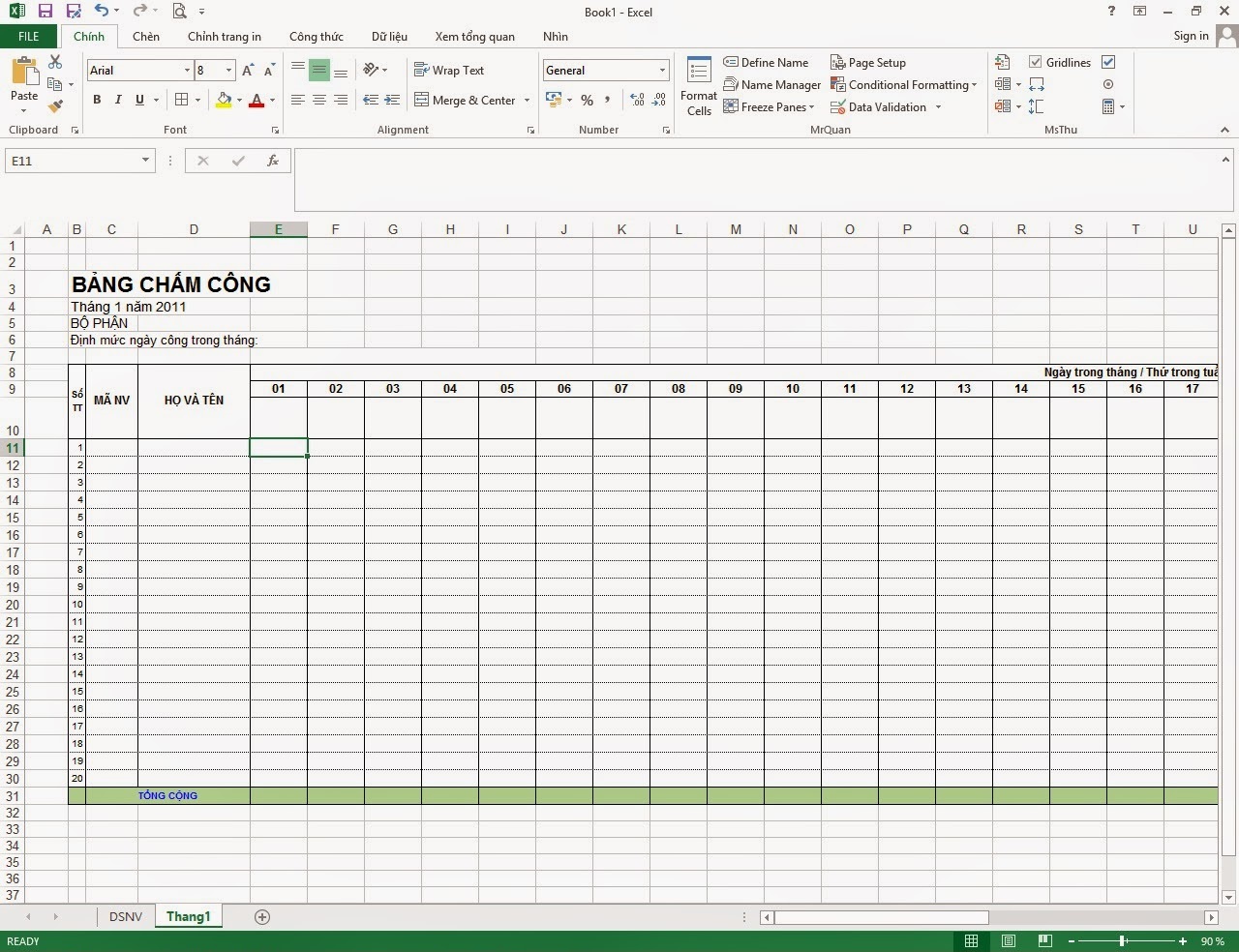Expand the Name Box dropdown arrow
Screen dimensions: 1239x952
coord(145,161)
